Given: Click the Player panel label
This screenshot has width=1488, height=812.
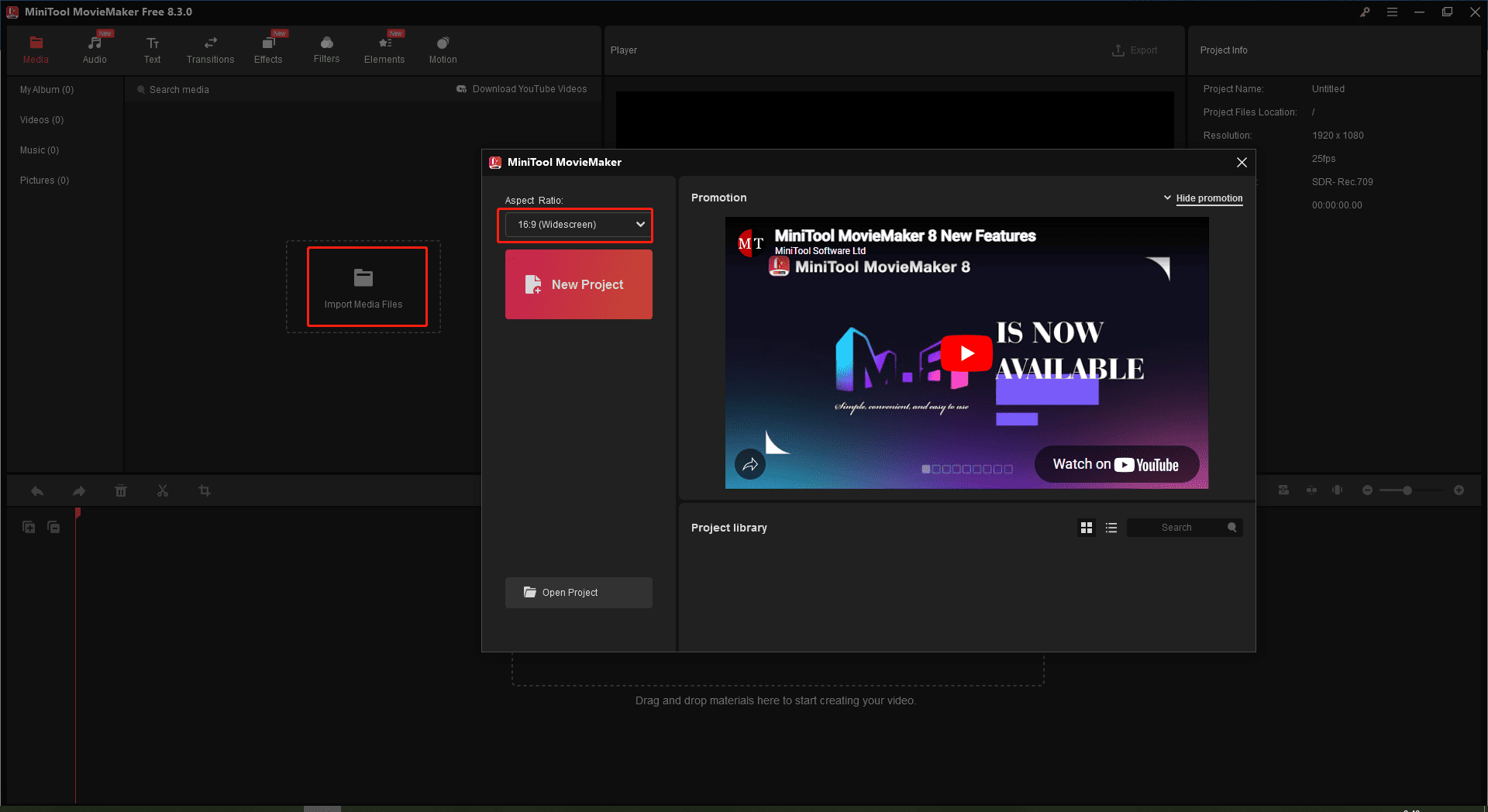Looking at the screenshot, I should [624, 50].
